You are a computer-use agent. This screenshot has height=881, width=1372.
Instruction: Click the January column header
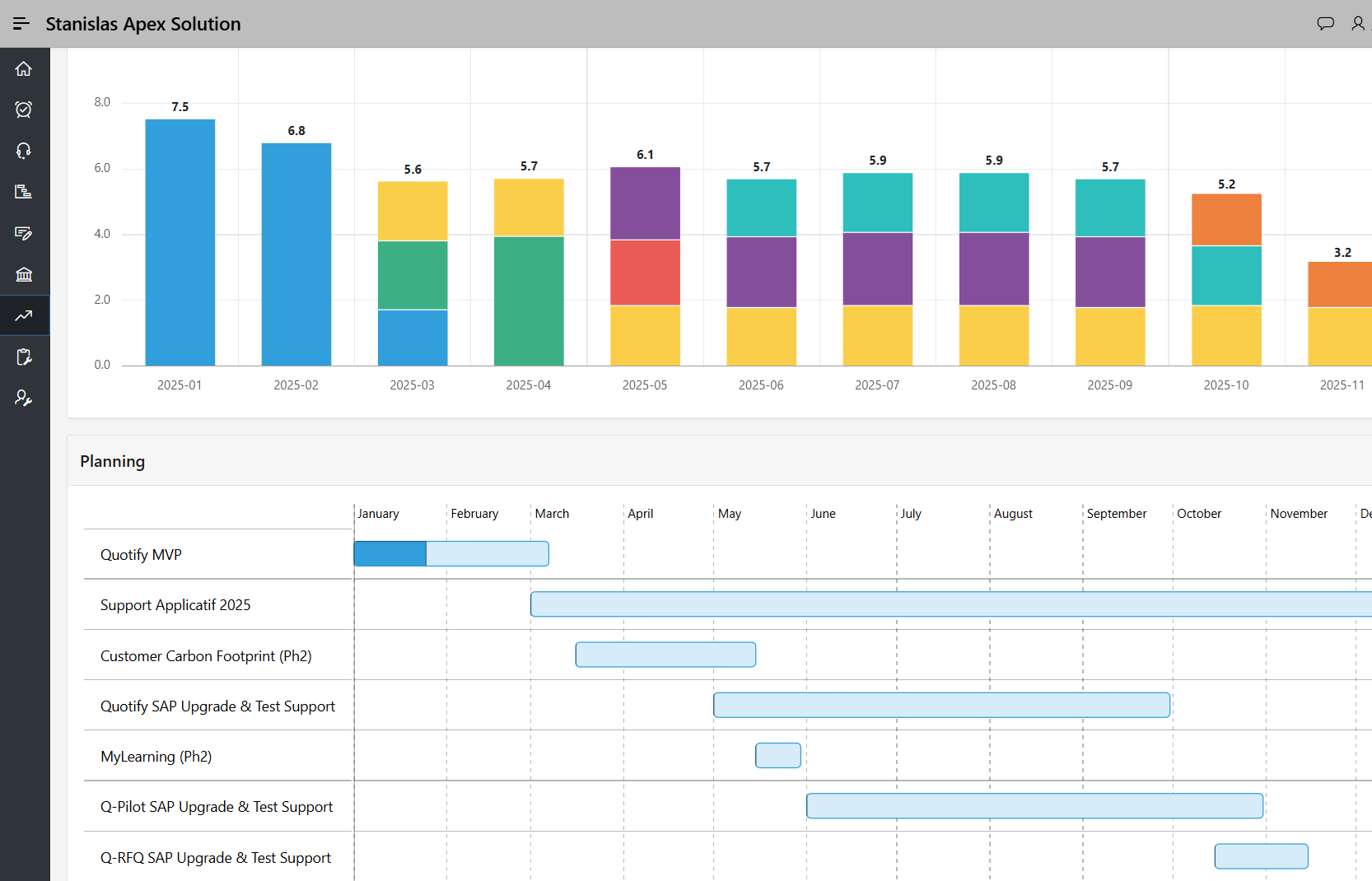pyautogui.click(x=378, y=514)
